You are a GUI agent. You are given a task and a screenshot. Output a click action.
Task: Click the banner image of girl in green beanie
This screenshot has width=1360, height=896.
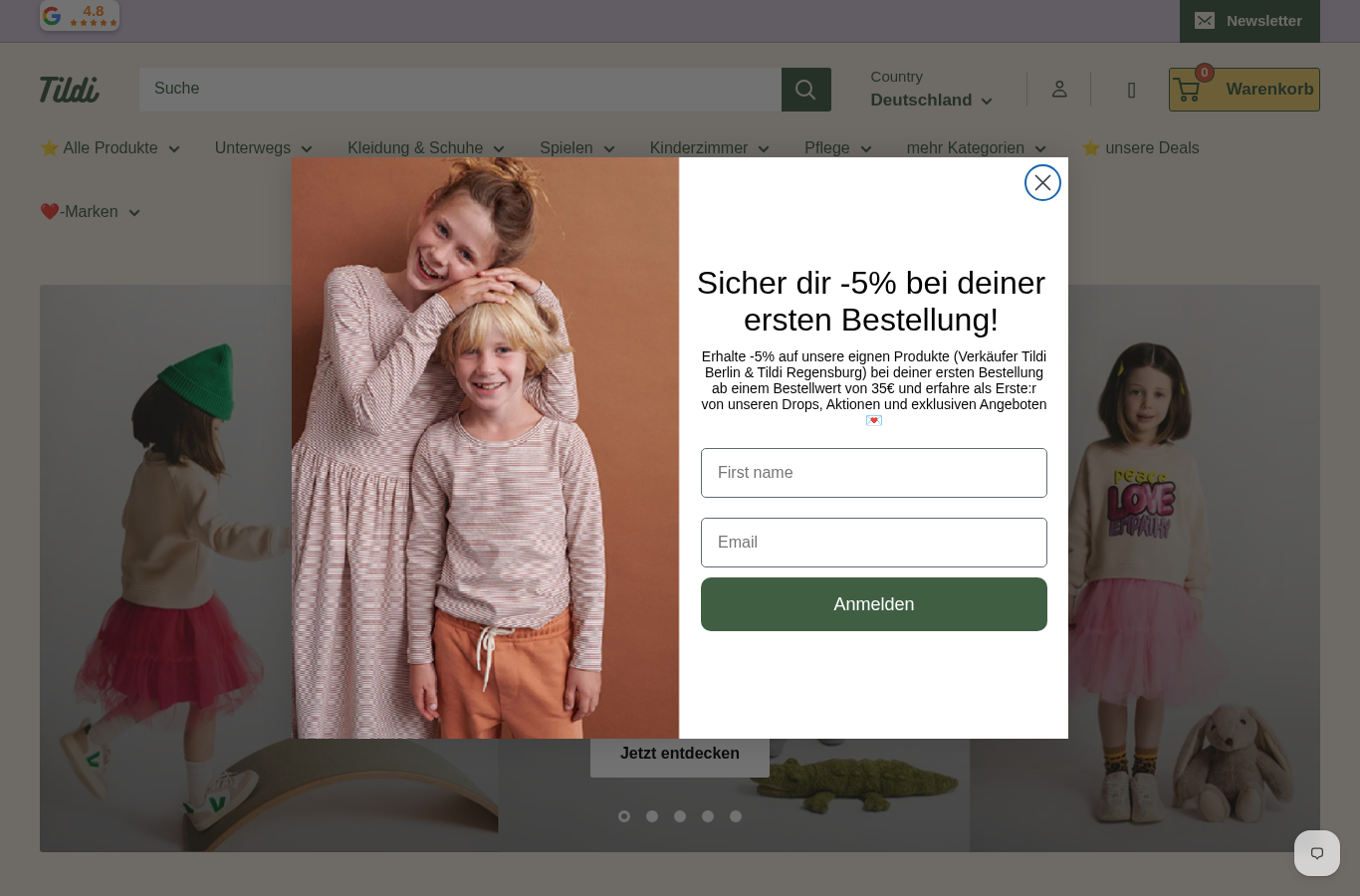(165, 567)
